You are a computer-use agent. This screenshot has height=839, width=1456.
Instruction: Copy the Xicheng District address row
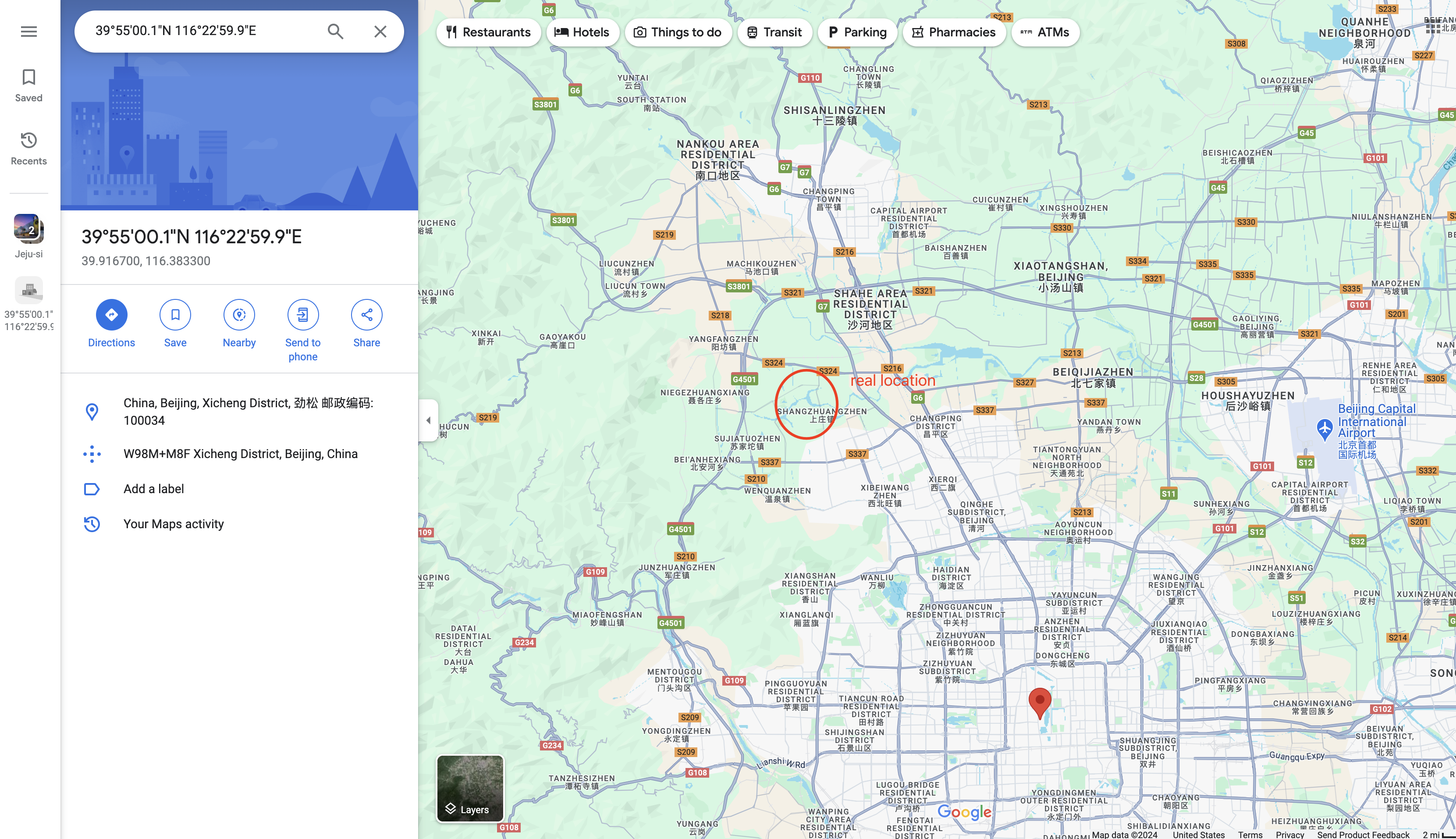[x=239, y=412]
